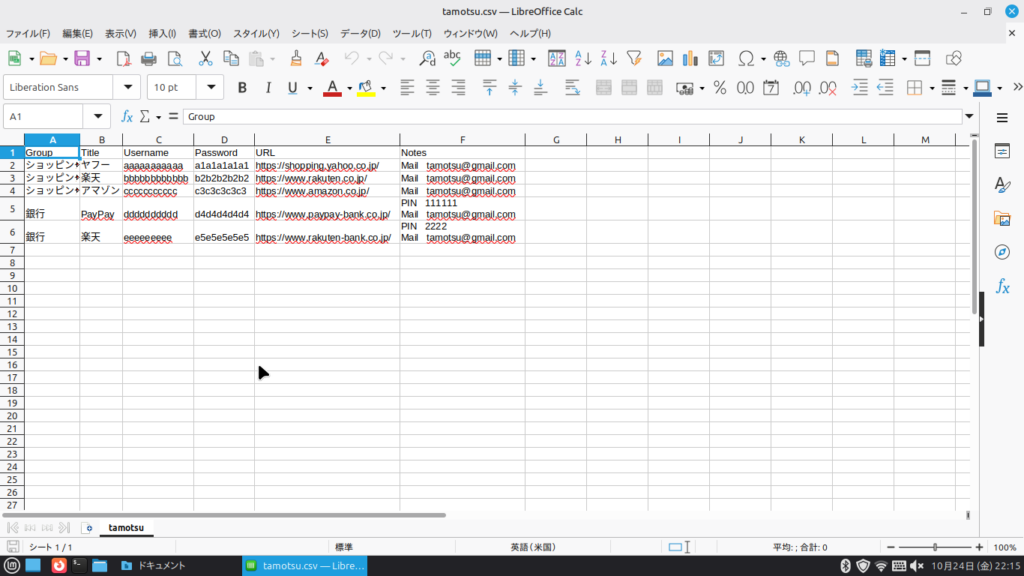Click the Clone Formatting paintbrush icon

[x=296, y=58]
